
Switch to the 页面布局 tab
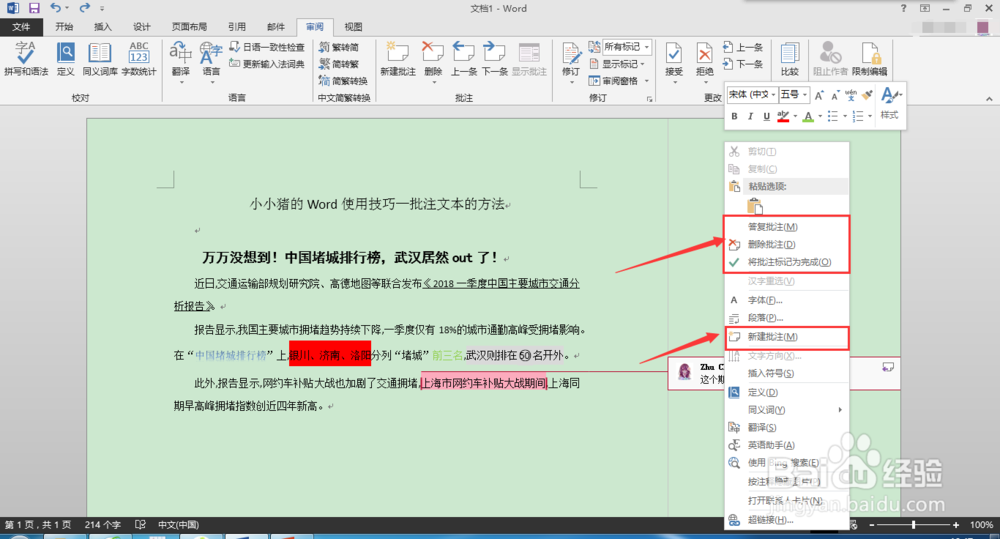pyautogui.click(x=189, y=27)
